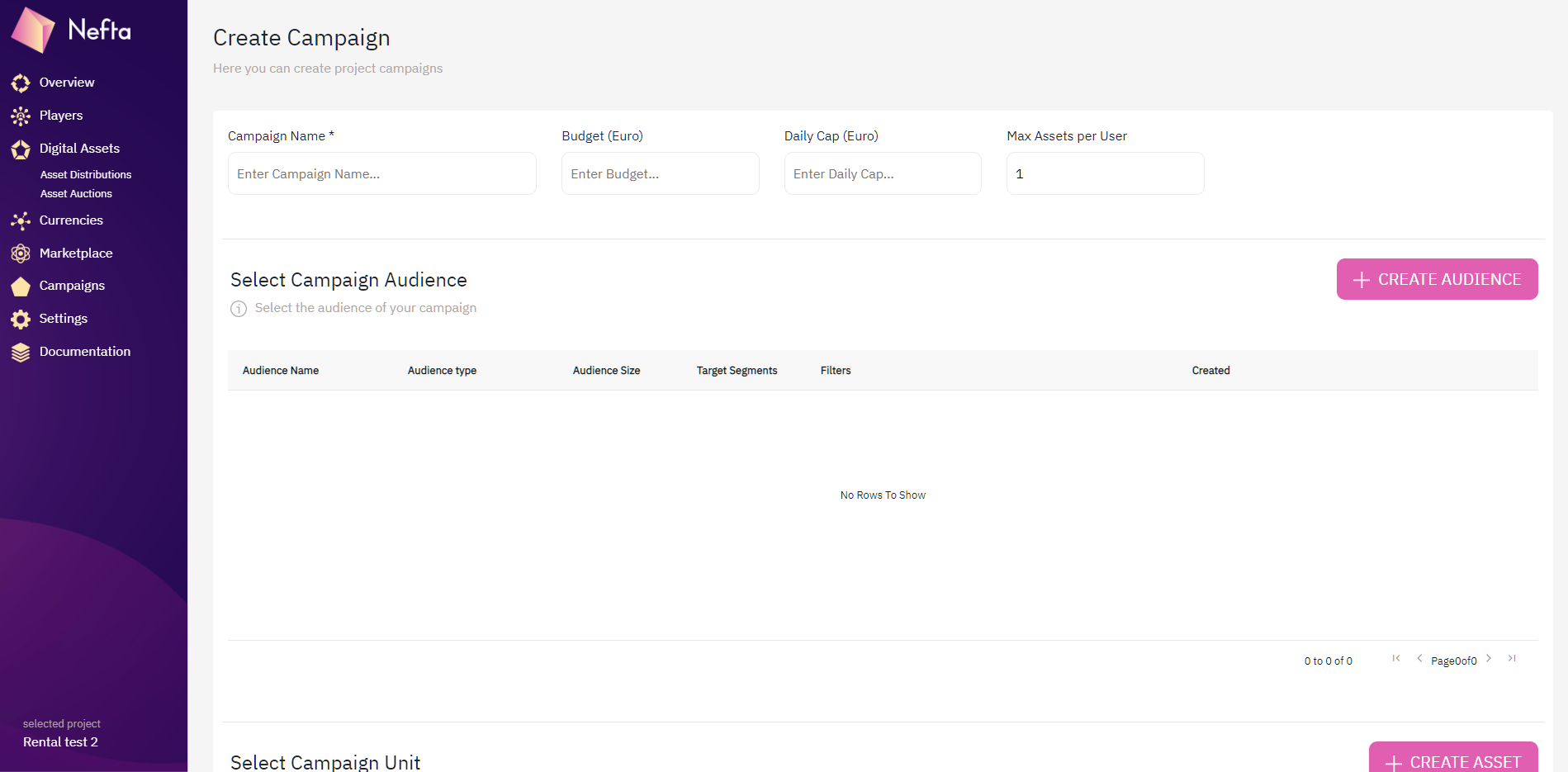Image resolution: width=1568 pixels, height=772 pixels.
Task: Go to previous page of audience table
Action: coord(1419,658)
